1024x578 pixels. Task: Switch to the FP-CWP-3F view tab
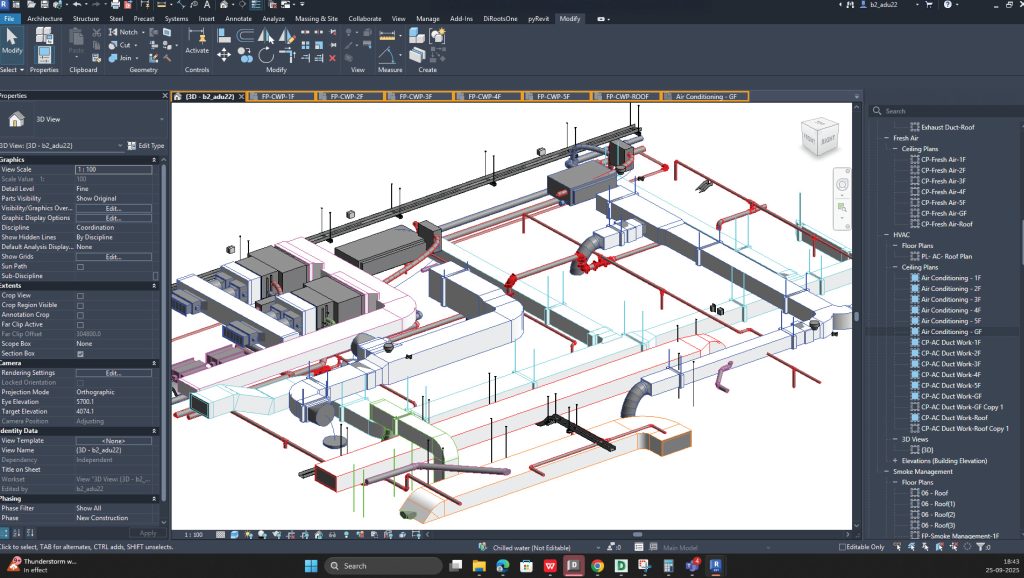[x=416, y=97]
